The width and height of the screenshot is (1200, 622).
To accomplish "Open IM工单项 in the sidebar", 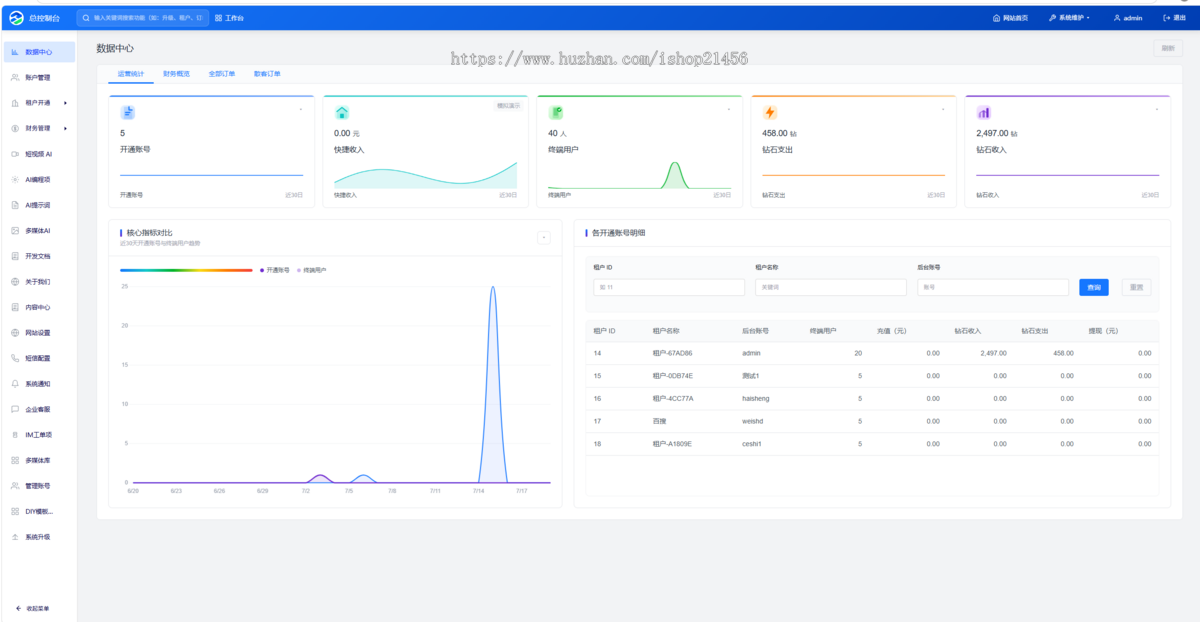I will (x=38, y=435).
